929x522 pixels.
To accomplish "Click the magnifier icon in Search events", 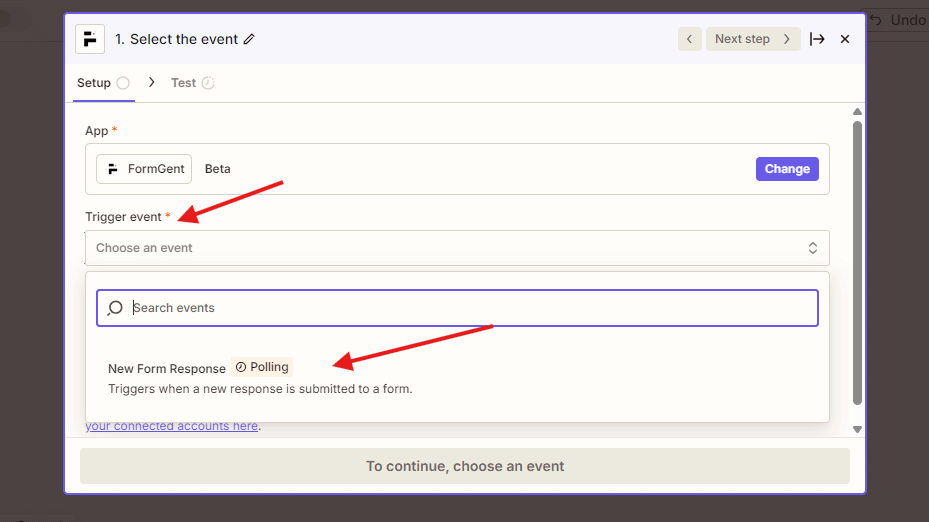I will coord(115,308).
